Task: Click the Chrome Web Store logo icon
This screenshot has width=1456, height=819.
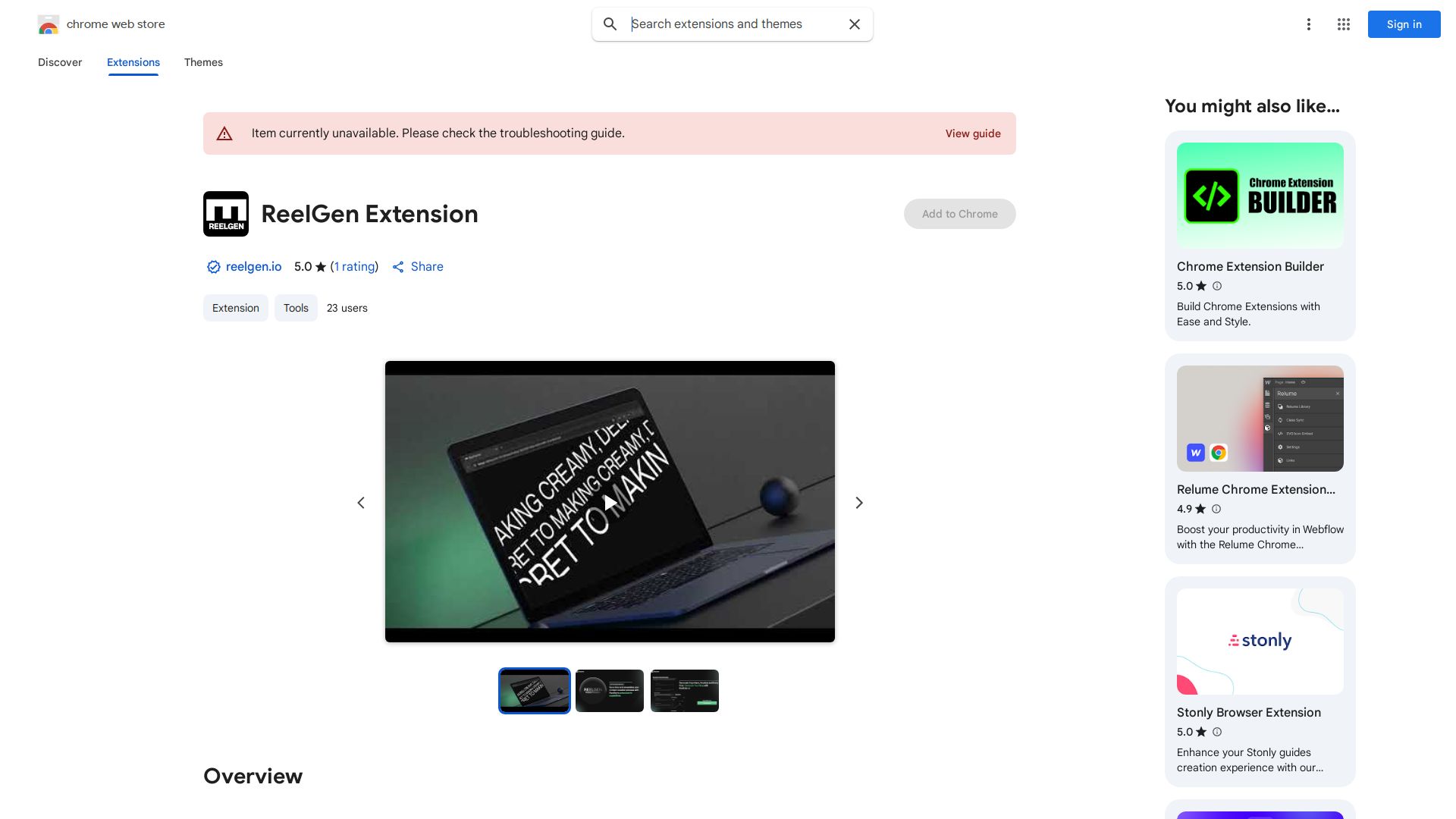Action: coord(49,24)
